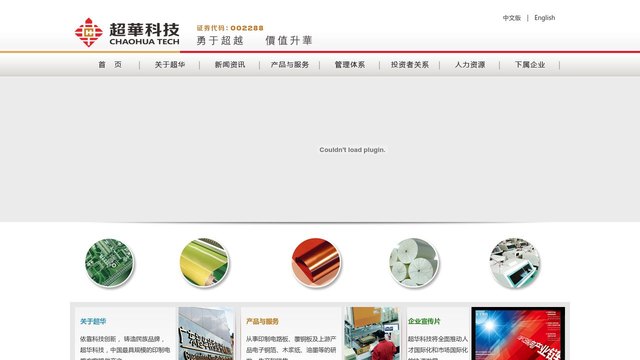Open the yellow laminate roll product circle
Image resolution: width=640 pixels, height=360 pixels.
(204, 263)
